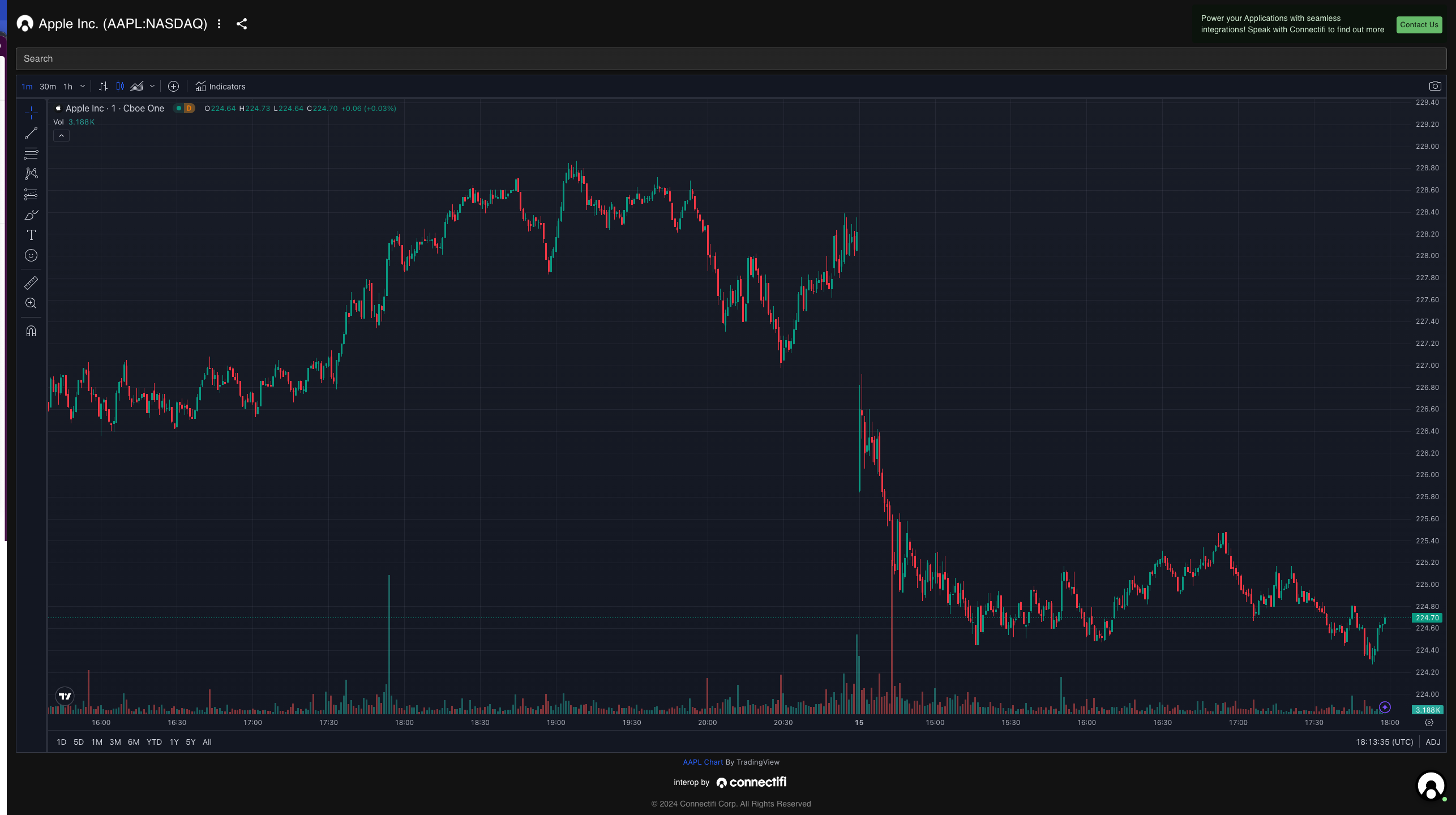Click the purple event marker on timeline
Viewport: 1456px width, 815px height.
1385,707
